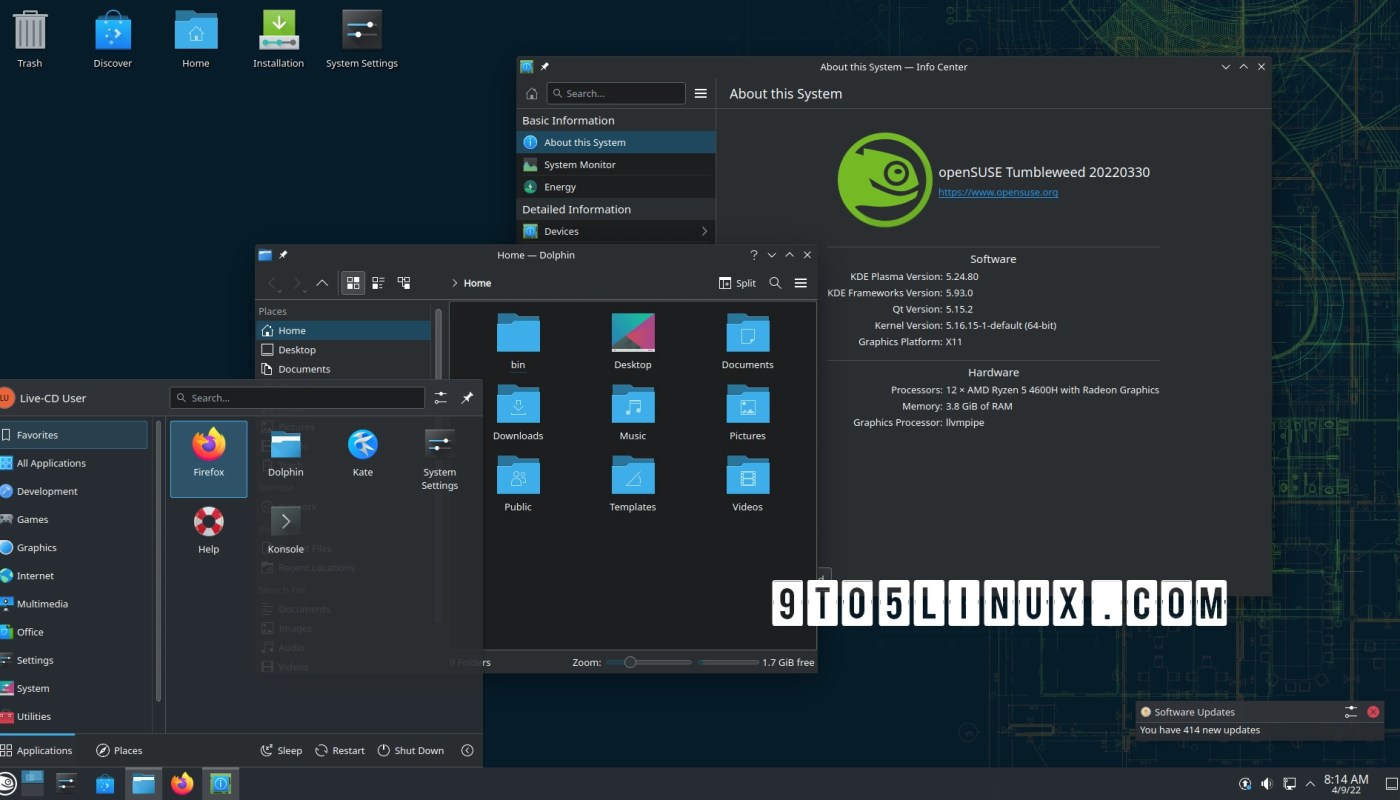Open the bin folder in Dolphin
This screenshot has width=1400, height=800.
pos(518,342)
